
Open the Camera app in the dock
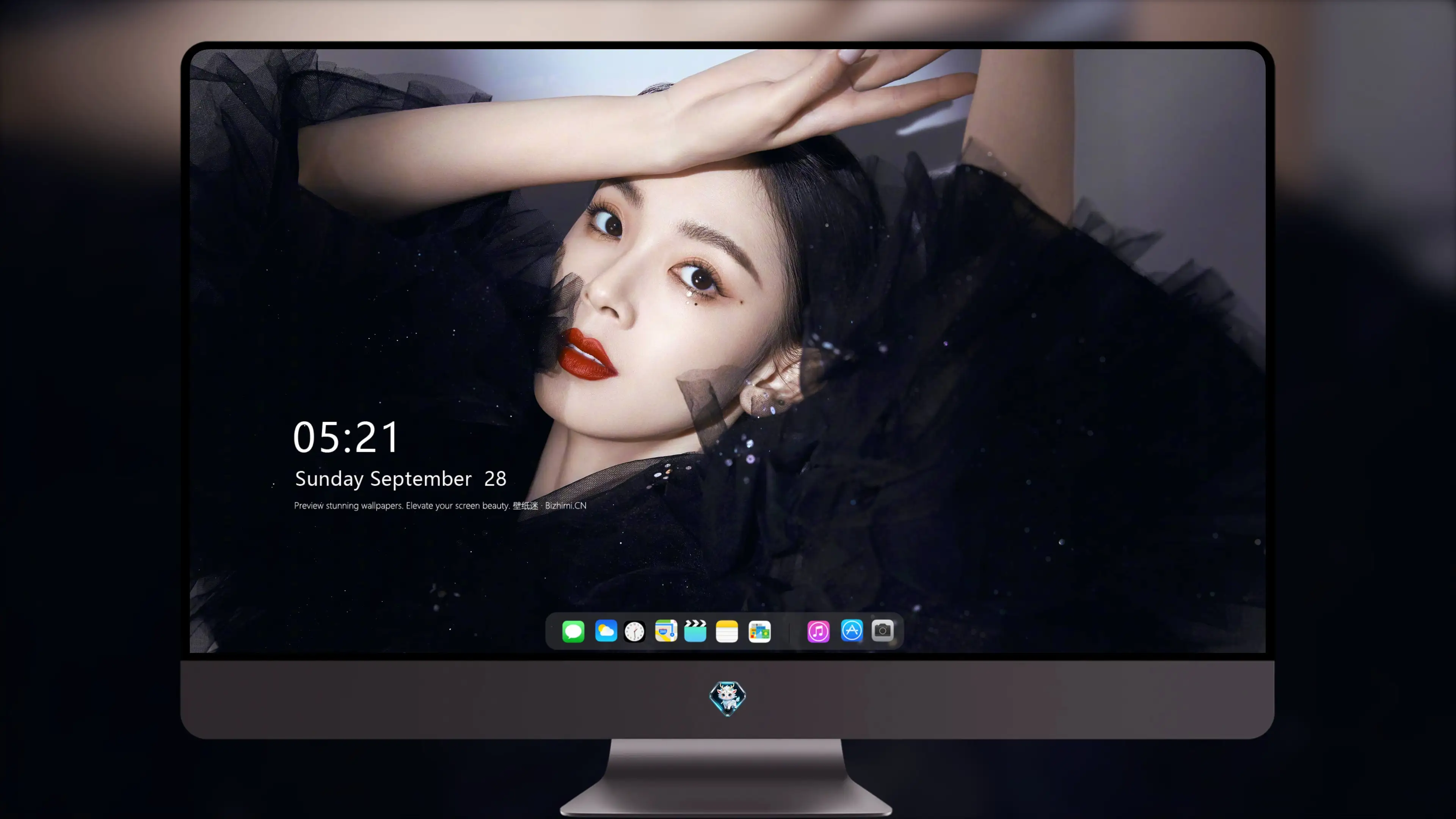click(x=882, y=630)
